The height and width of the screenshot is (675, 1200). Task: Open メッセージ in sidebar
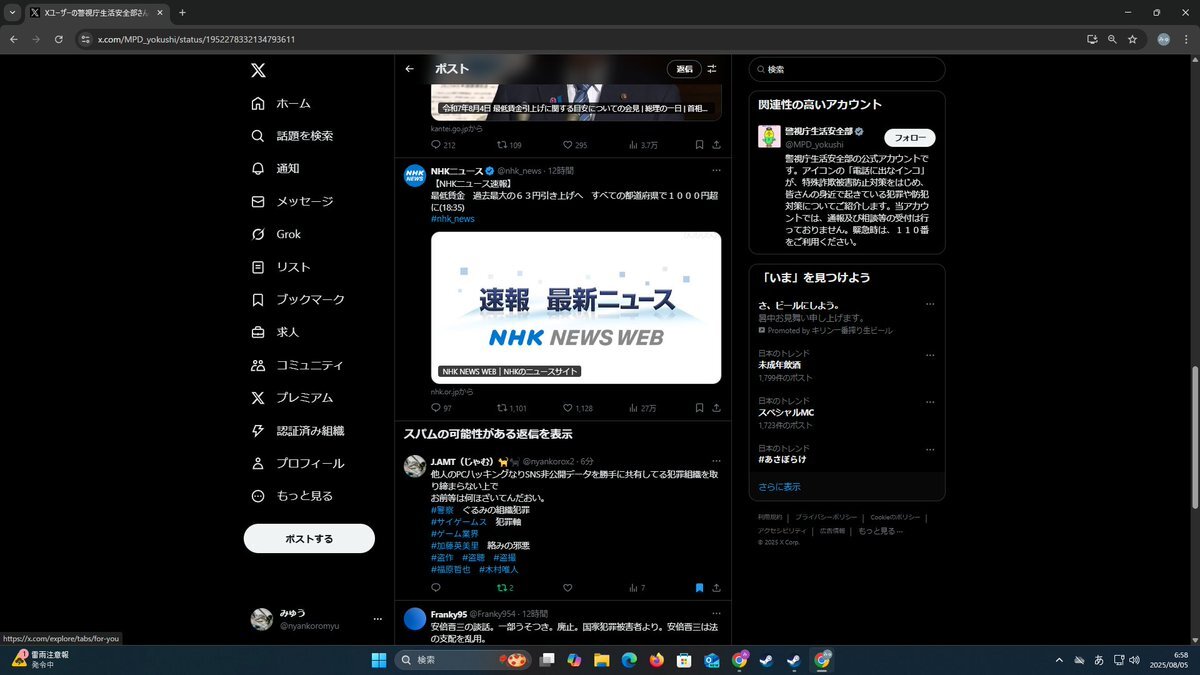point(292,201)
